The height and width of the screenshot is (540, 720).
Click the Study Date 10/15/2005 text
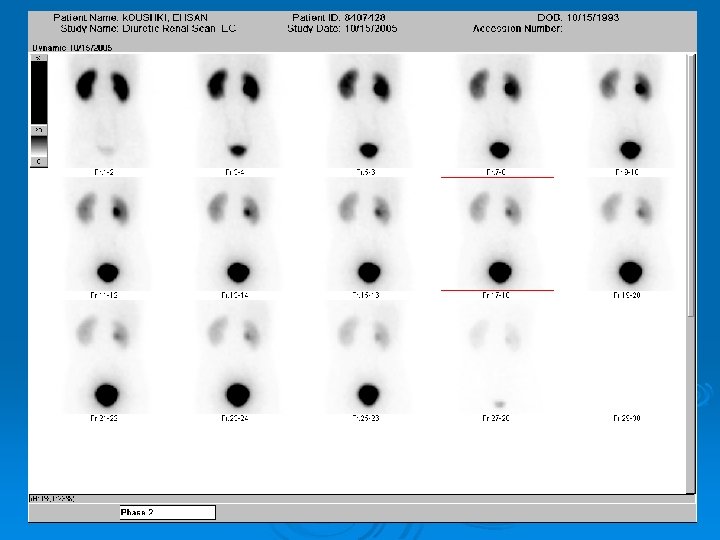pyautogui.click(x=342, y=28)
